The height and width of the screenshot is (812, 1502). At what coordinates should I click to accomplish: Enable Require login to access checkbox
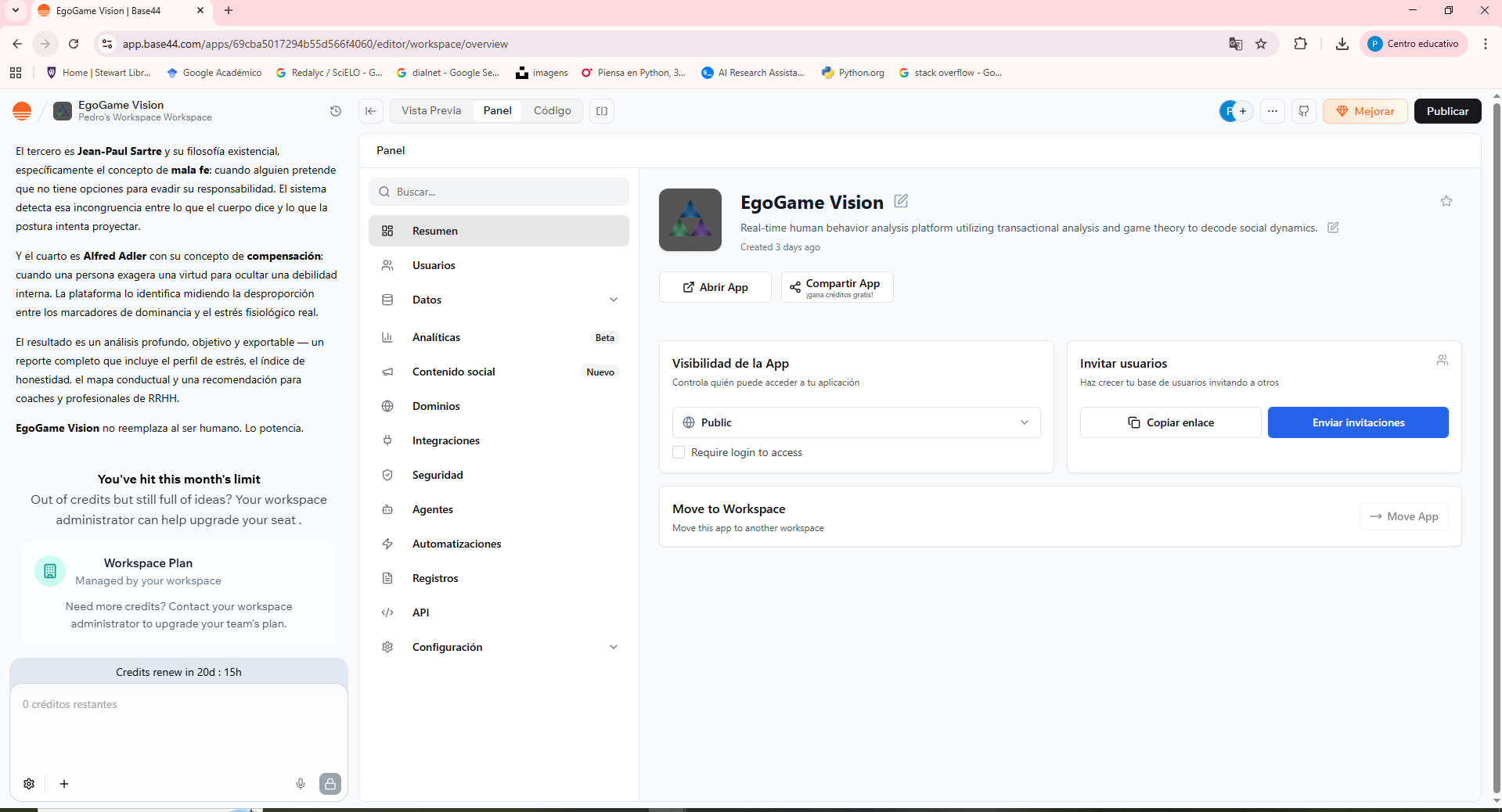(679, 452)
